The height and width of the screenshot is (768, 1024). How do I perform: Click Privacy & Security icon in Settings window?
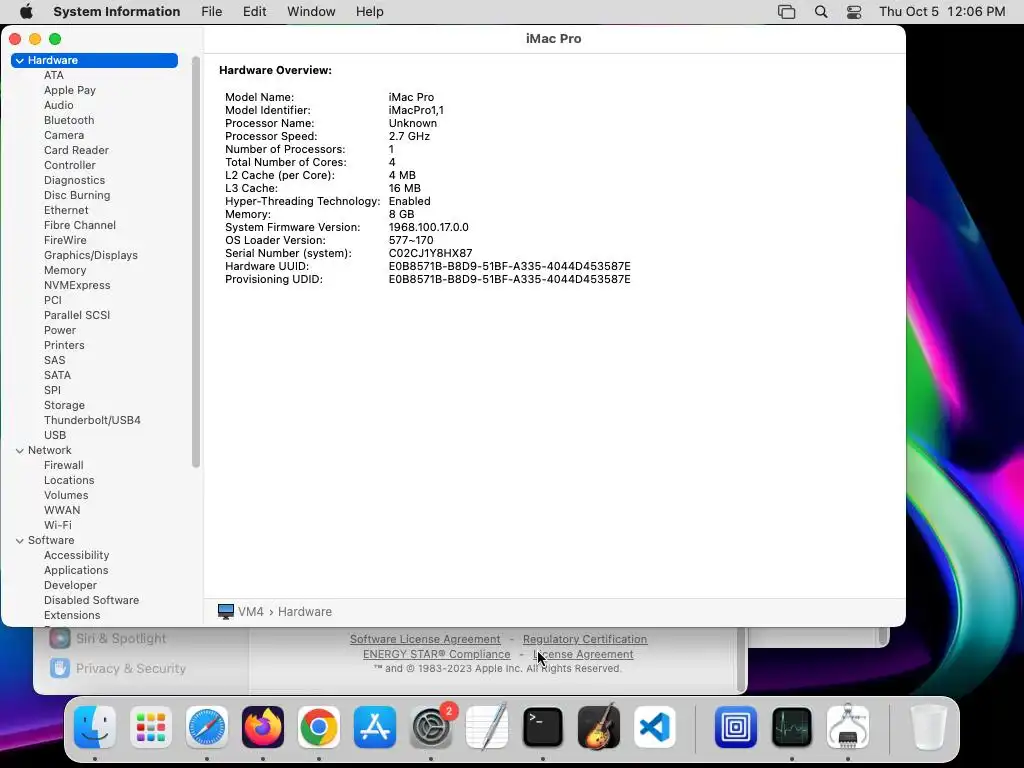59,668
